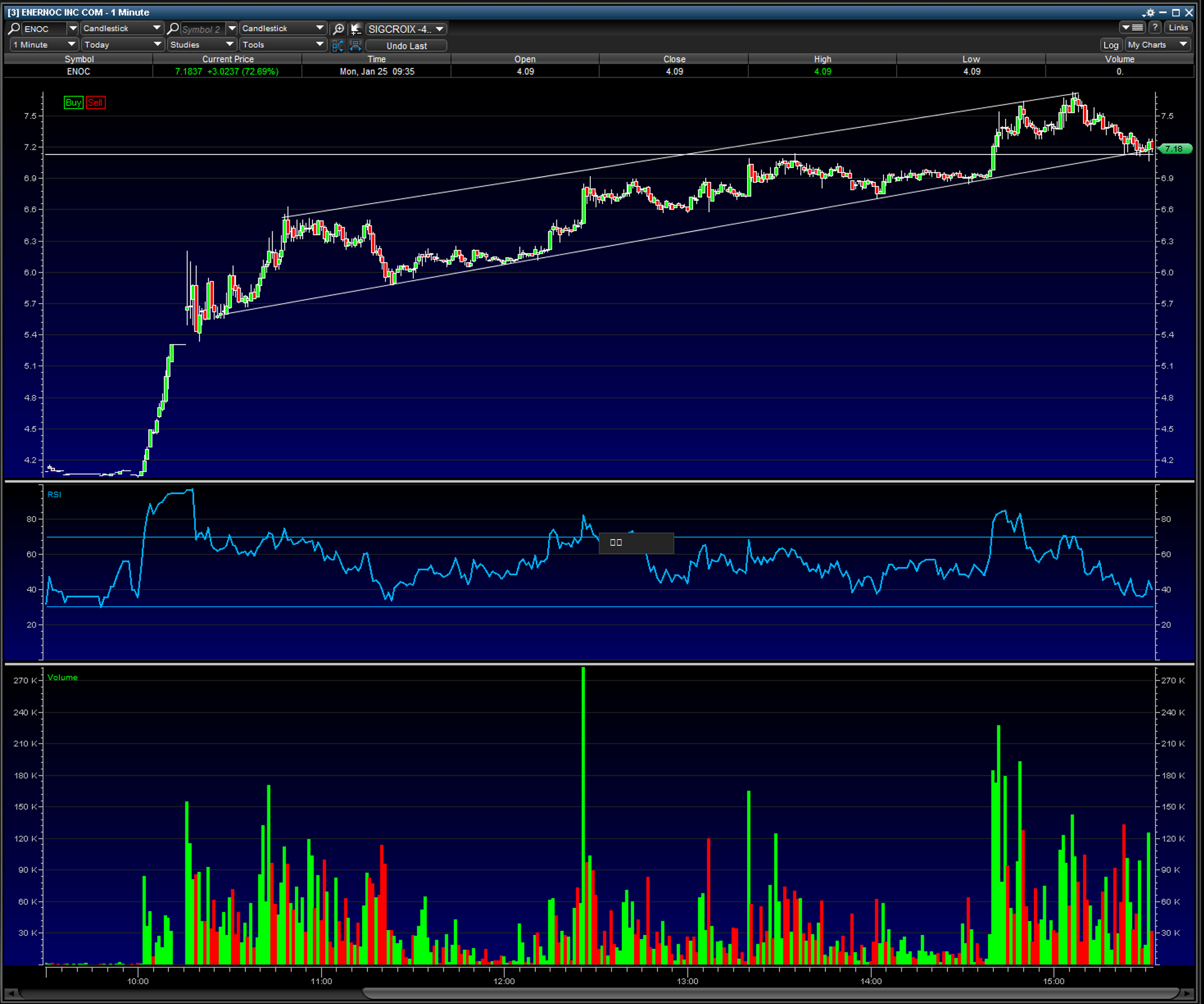Image resolution: width=1204 pixels, height=1004 pixels.
Task: Expand the Today date range dropdown
Action: coord(122,44)
